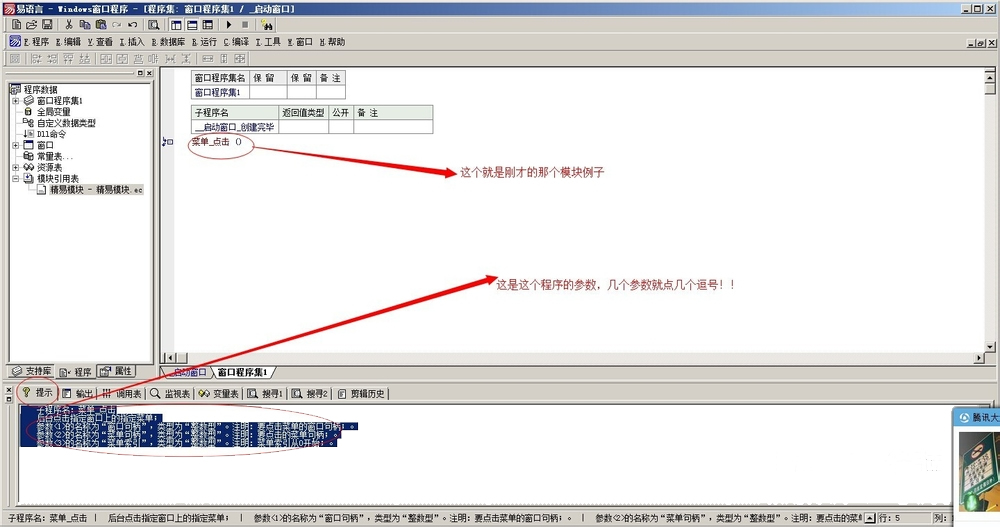Close the bottom output panel
Screen dimensions: 1000x527
[x=9, y=390]
